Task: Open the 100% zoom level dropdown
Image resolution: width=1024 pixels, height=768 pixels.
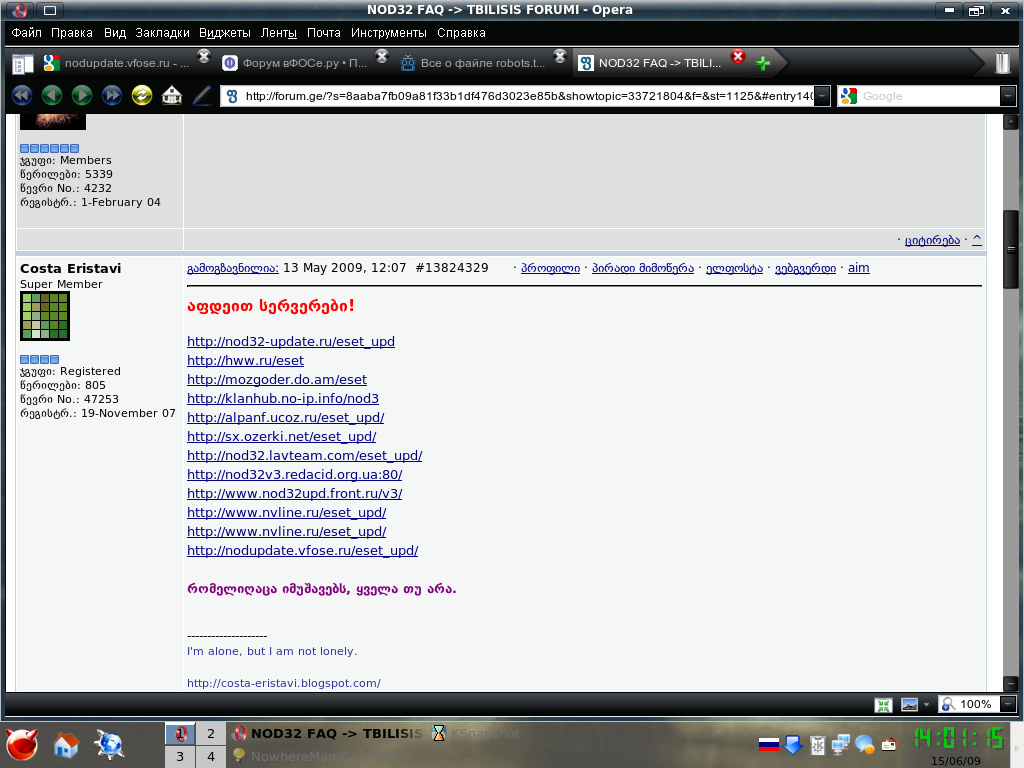Action: pyautogui.click(x=1008, y=704)
